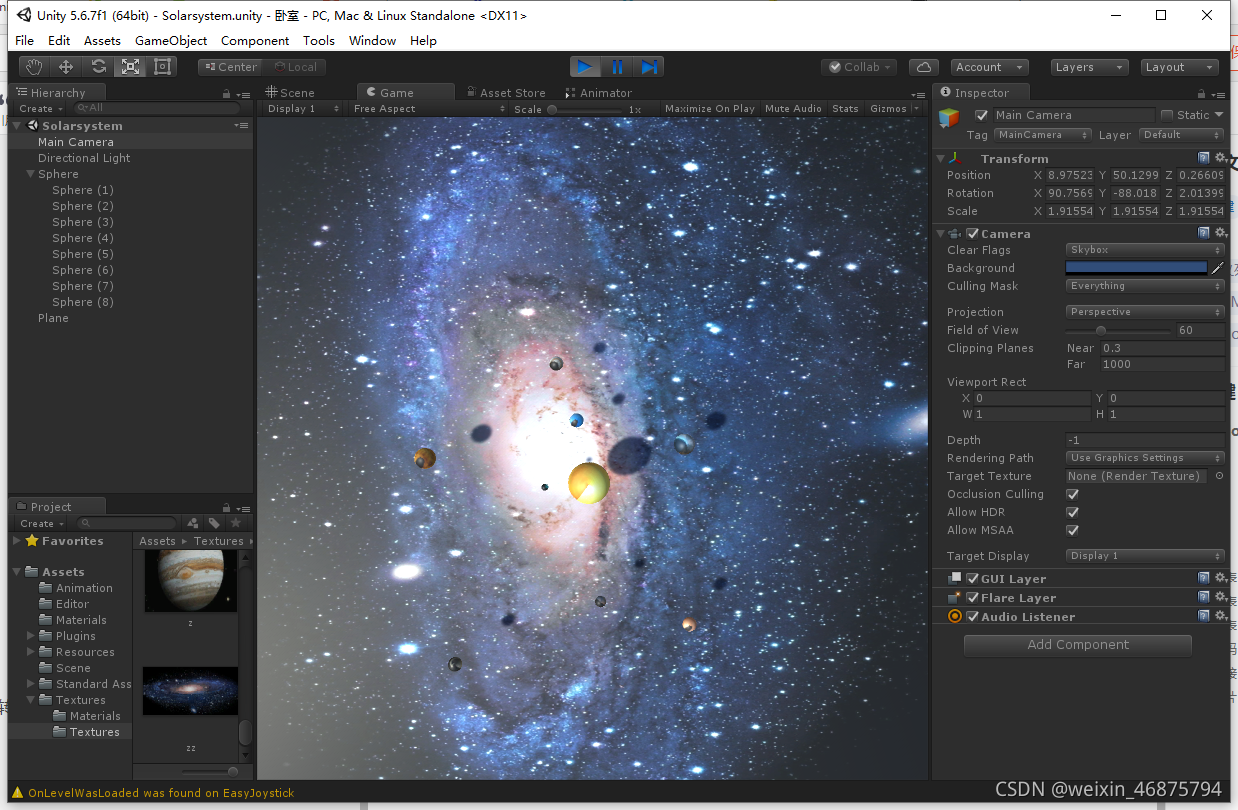Toggle the Center pivot button
1238x810 pixels.
[230, 67]
